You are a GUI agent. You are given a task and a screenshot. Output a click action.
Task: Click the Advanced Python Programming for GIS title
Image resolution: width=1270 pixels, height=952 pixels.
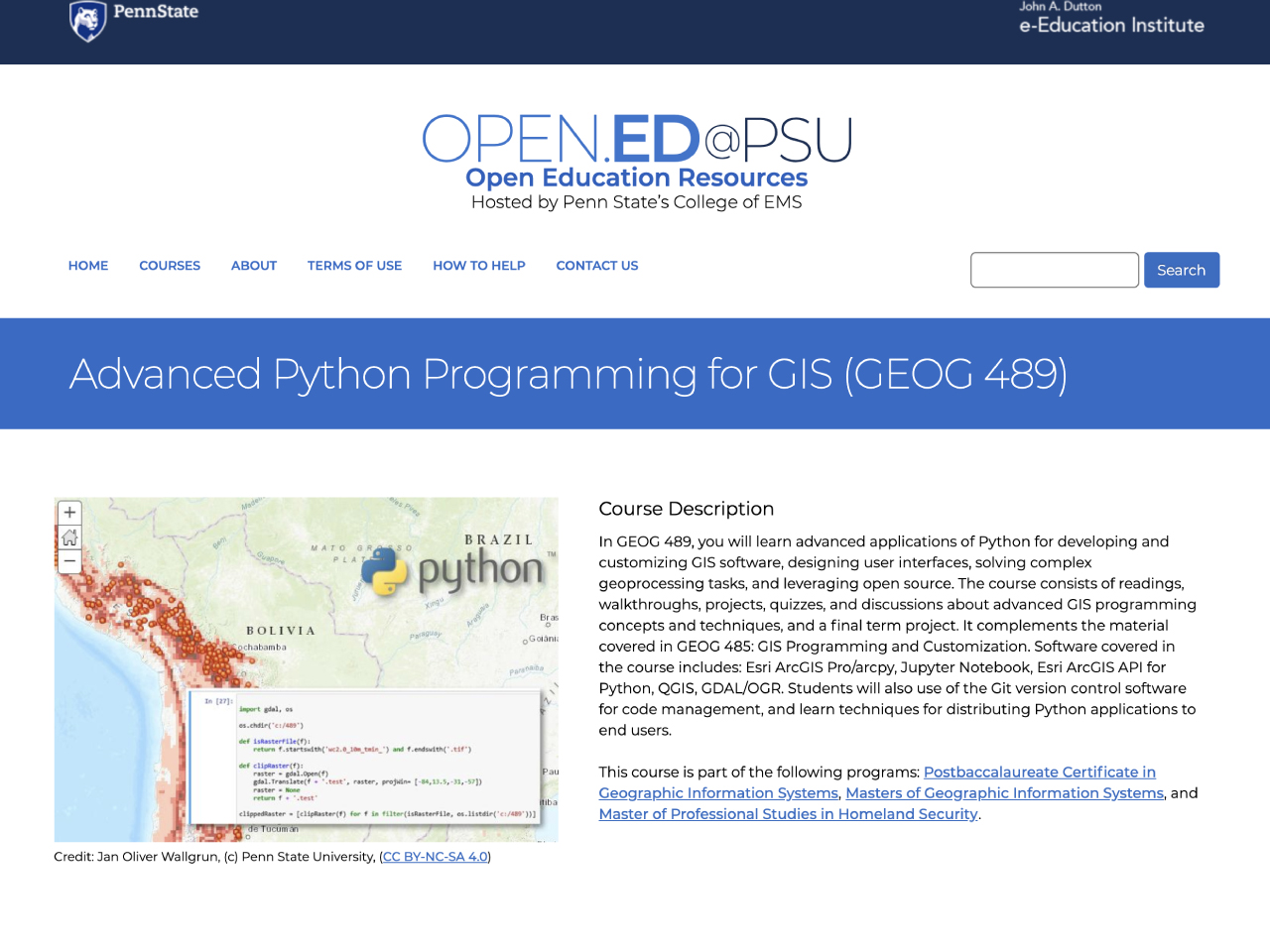coord(569,374)
